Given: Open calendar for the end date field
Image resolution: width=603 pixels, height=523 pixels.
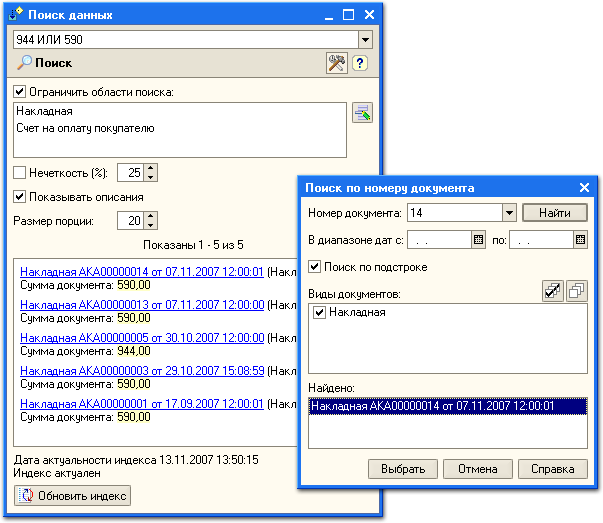Looking at the screenshot, I should [579, 240].
